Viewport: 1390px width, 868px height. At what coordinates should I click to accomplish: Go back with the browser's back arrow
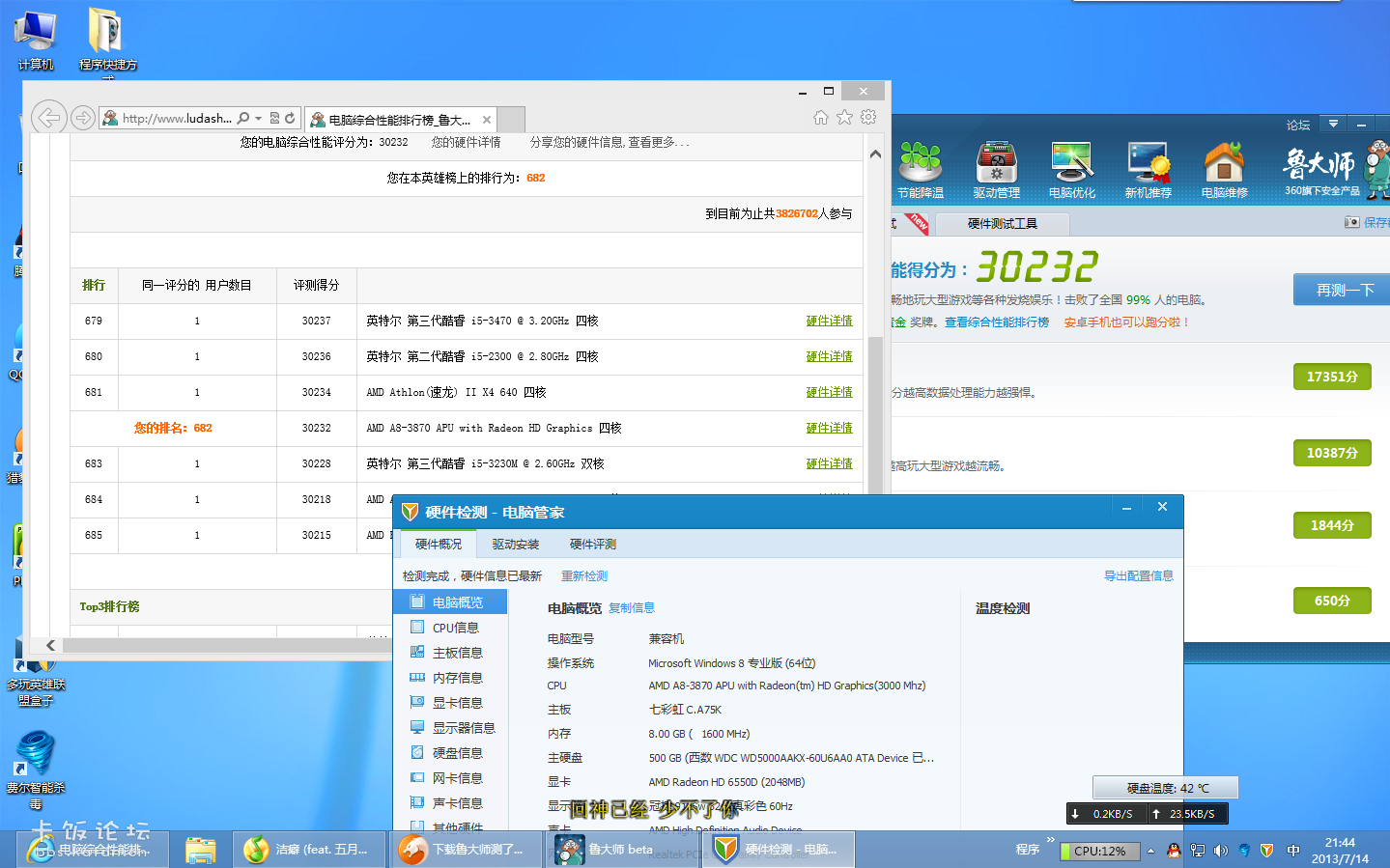point(48,118)
